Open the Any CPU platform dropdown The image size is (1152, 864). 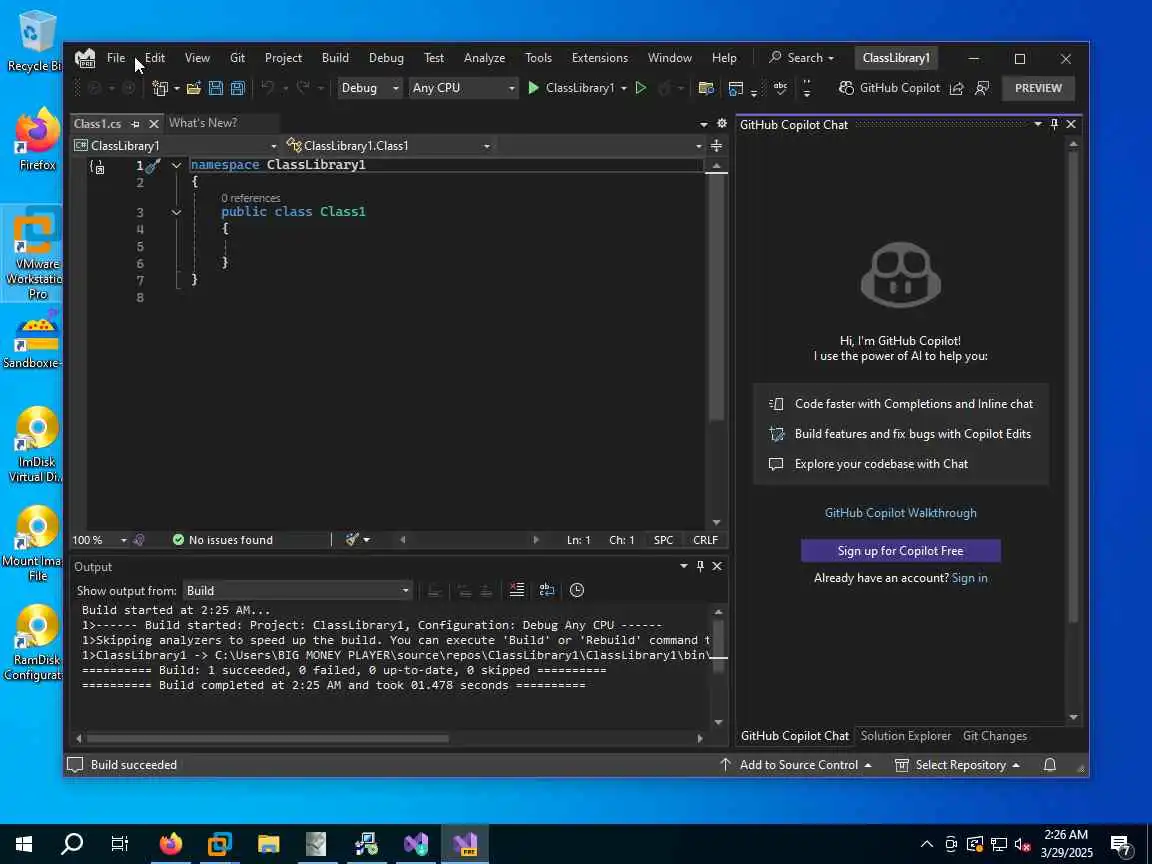[x=463, y=88]
